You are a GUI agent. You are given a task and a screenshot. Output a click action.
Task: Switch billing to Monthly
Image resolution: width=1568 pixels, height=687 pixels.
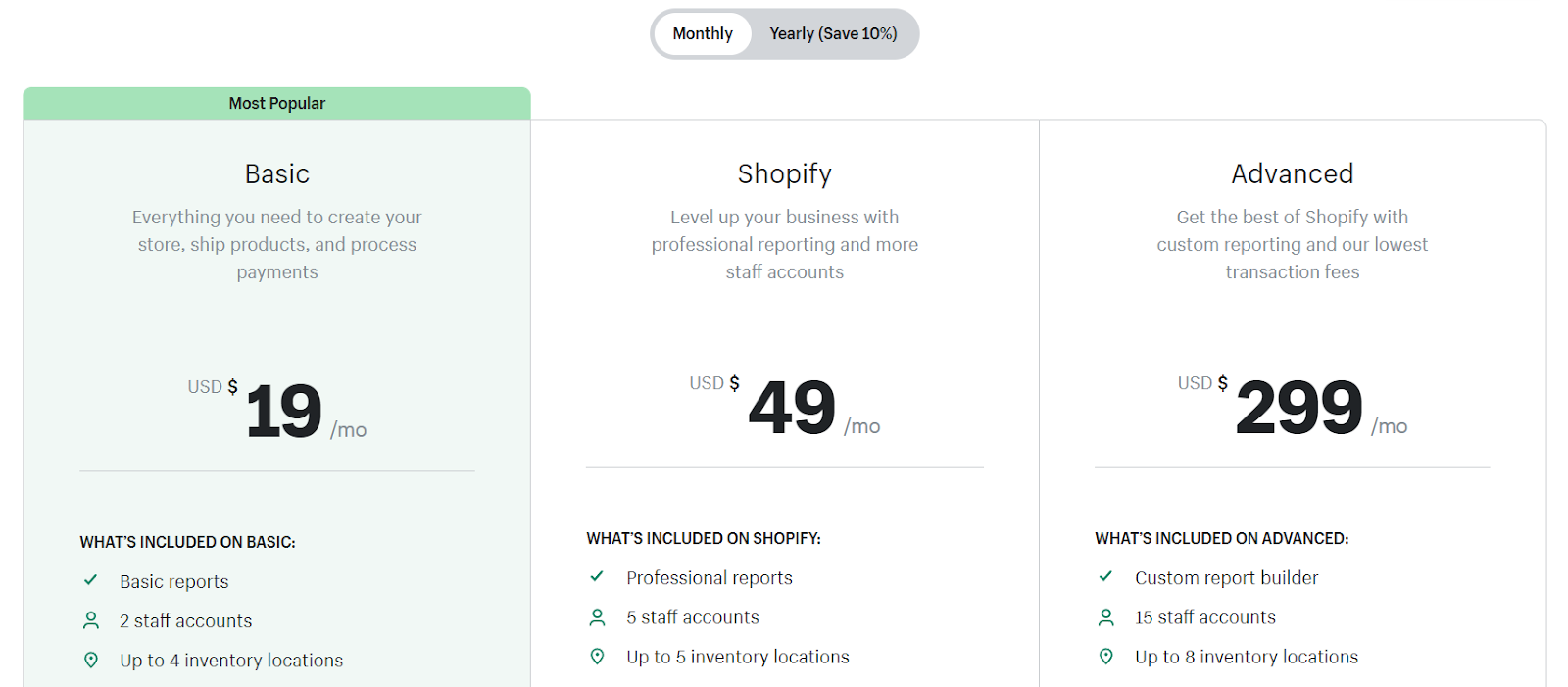[x=703, y=33]
